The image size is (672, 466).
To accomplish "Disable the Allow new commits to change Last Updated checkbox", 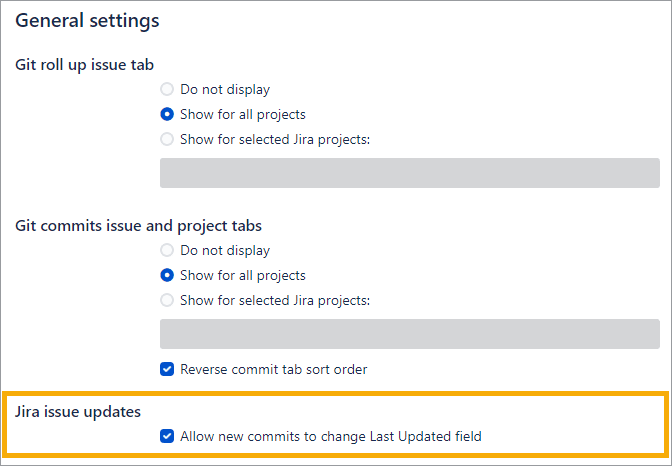I will click(167, 436).
